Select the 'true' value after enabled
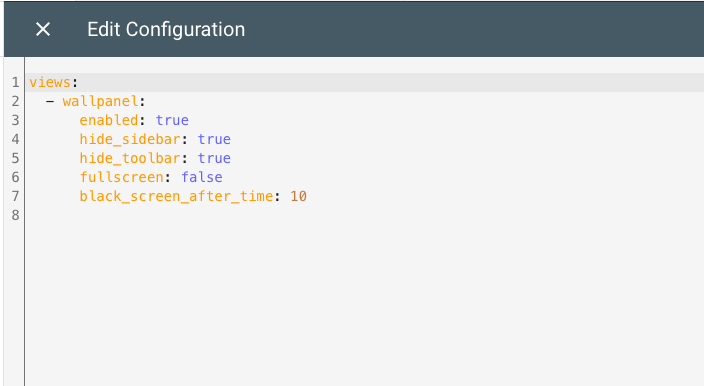Image resolution: width=704 pixels, height=386 pixels. tap(172, 120)
